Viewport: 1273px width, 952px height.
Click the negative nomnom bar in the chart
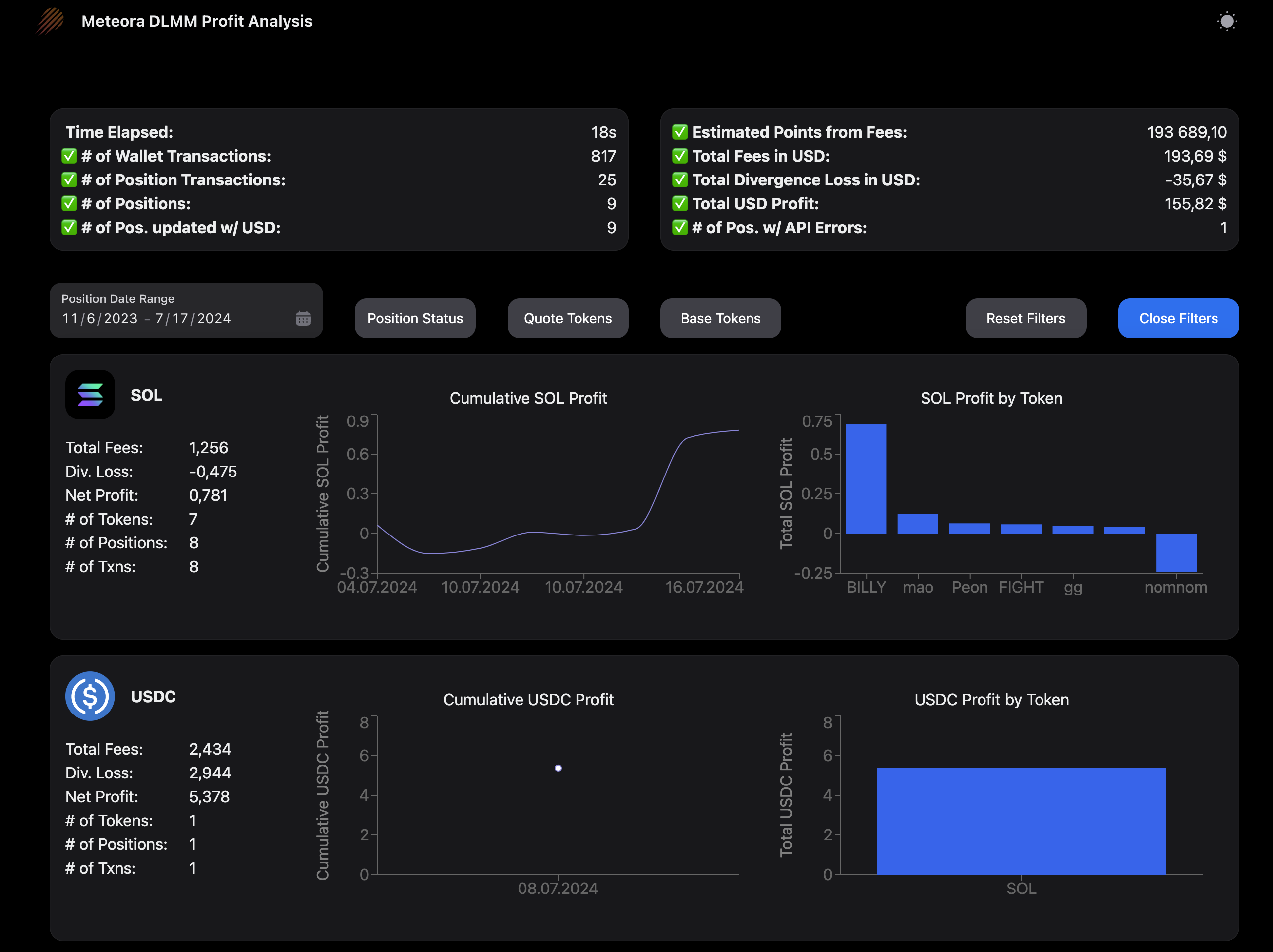(x=1176, y=552)
